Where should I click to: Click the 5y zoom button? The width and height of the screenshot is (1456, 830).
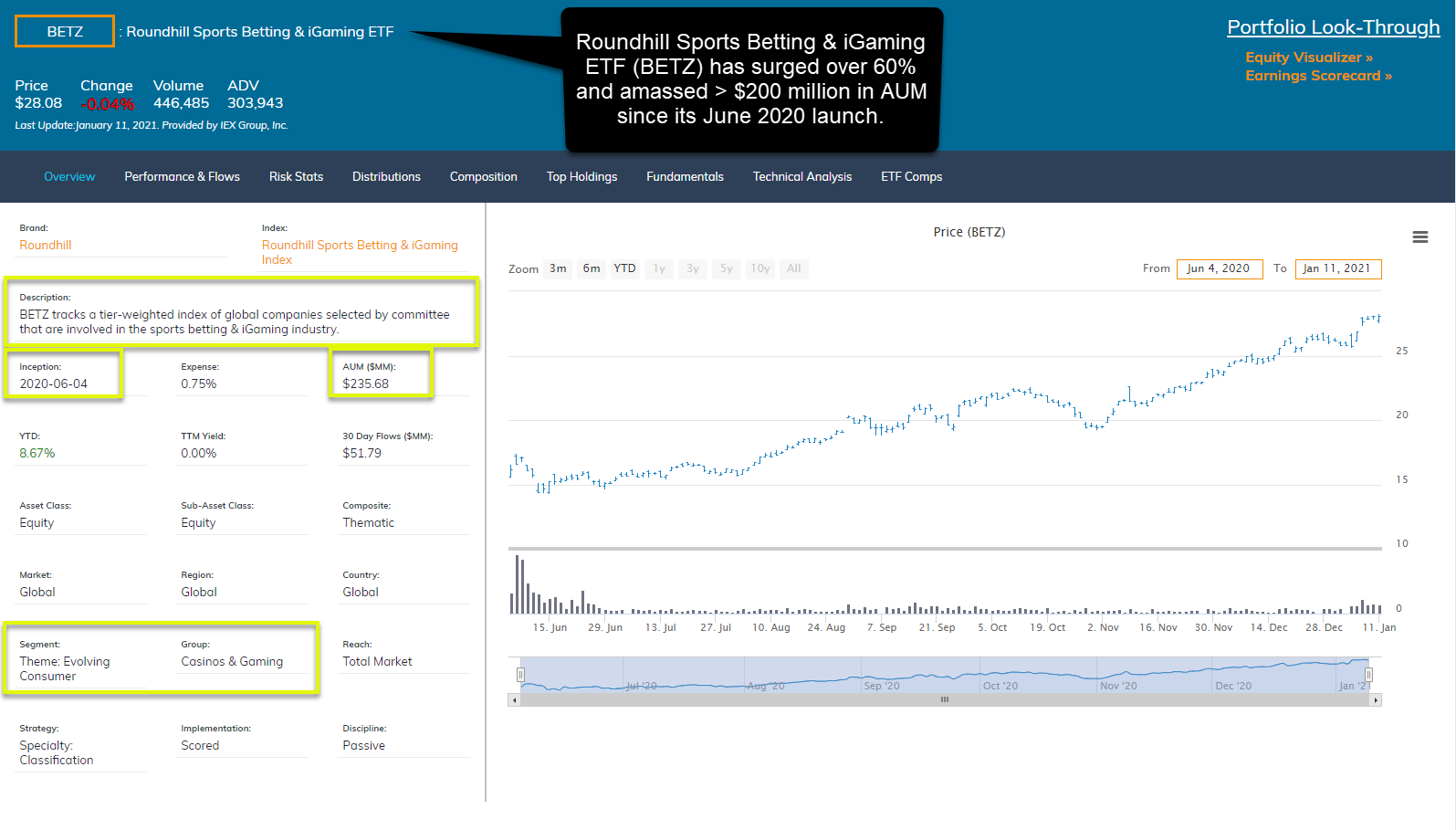click(x=727, y=268)
